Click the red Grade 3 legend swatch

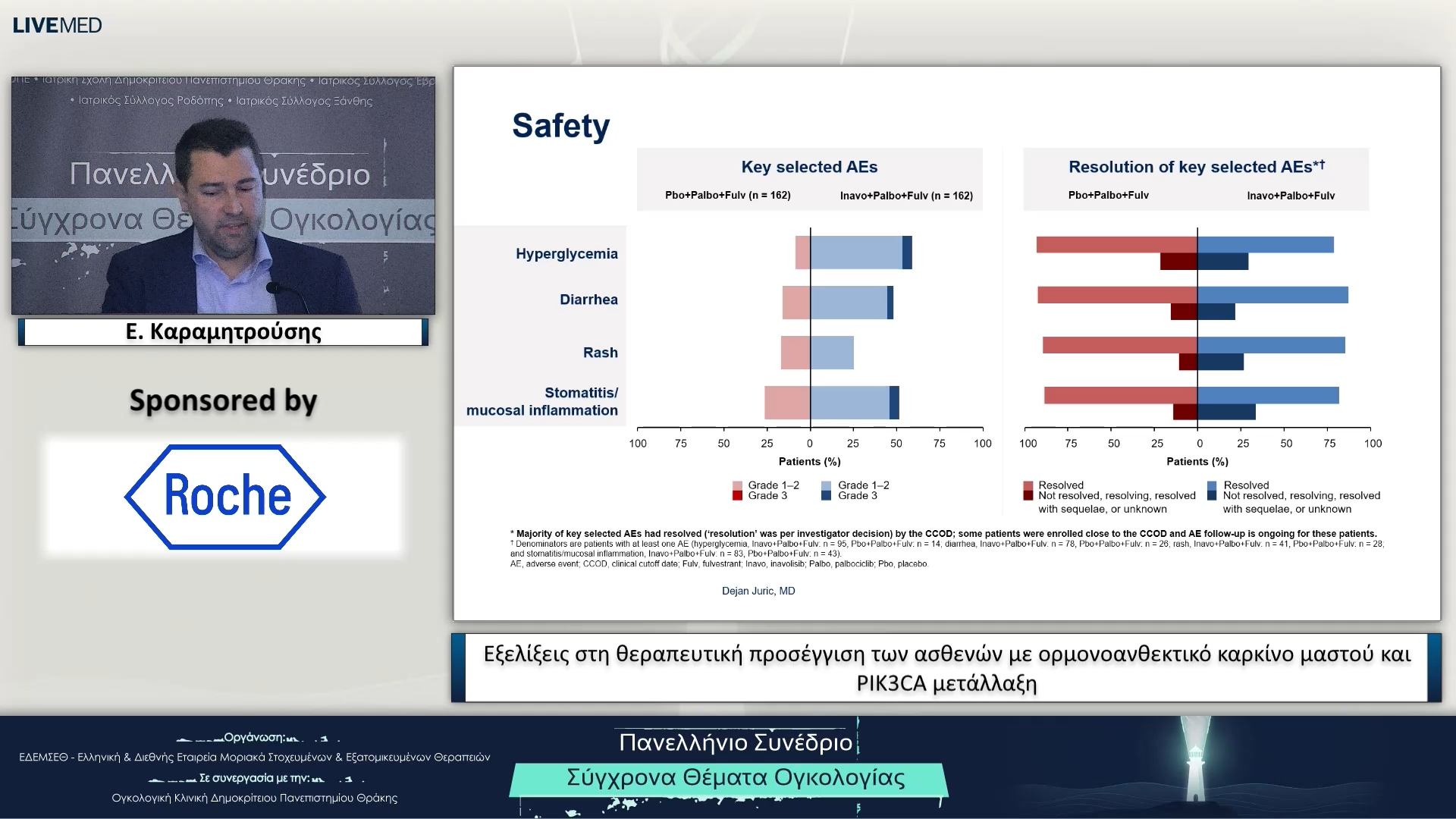pyautogui.click(x=737, y=496)
